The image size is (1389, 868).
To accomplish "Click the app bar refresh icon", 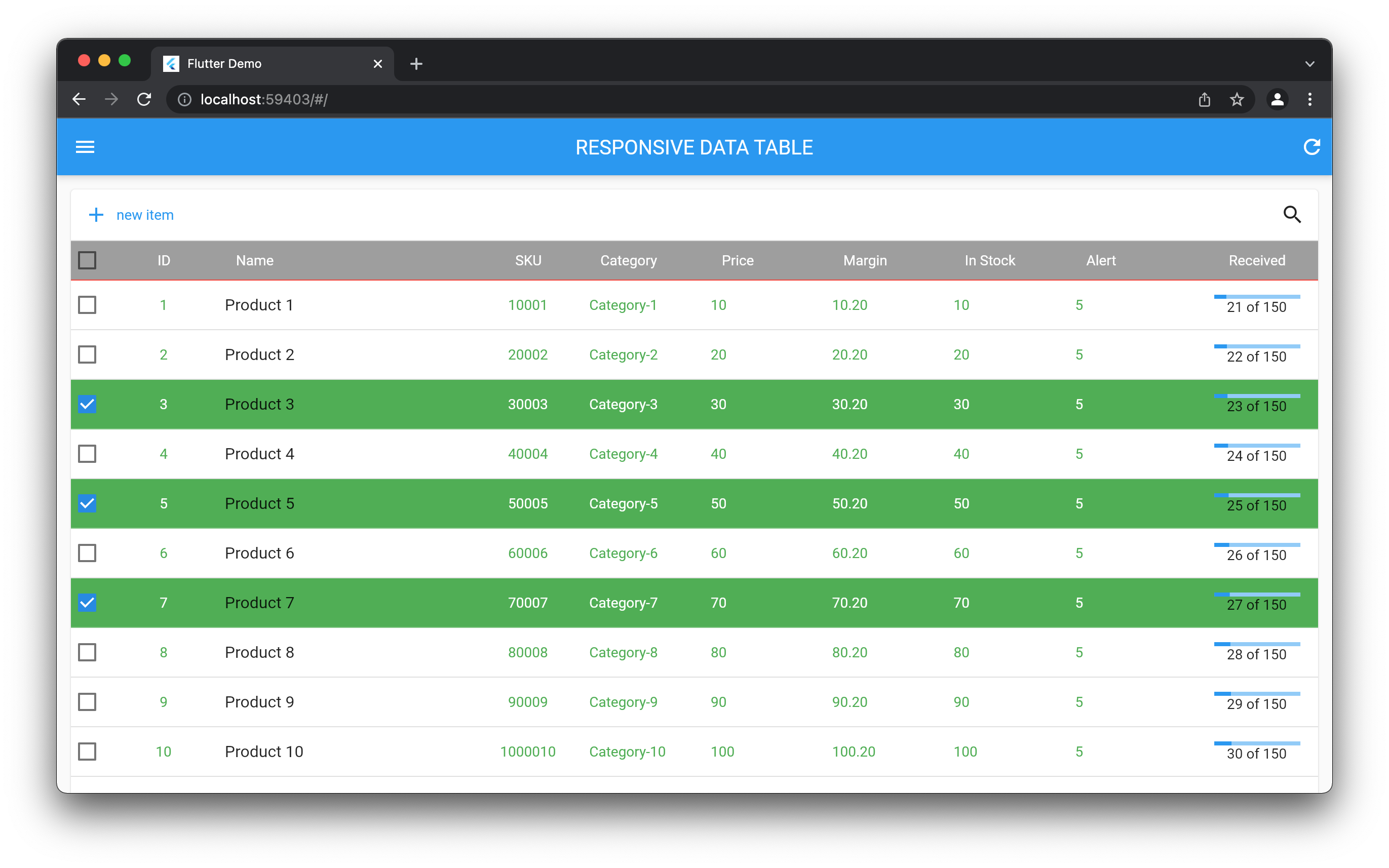I will click(x=1311, y=147).
